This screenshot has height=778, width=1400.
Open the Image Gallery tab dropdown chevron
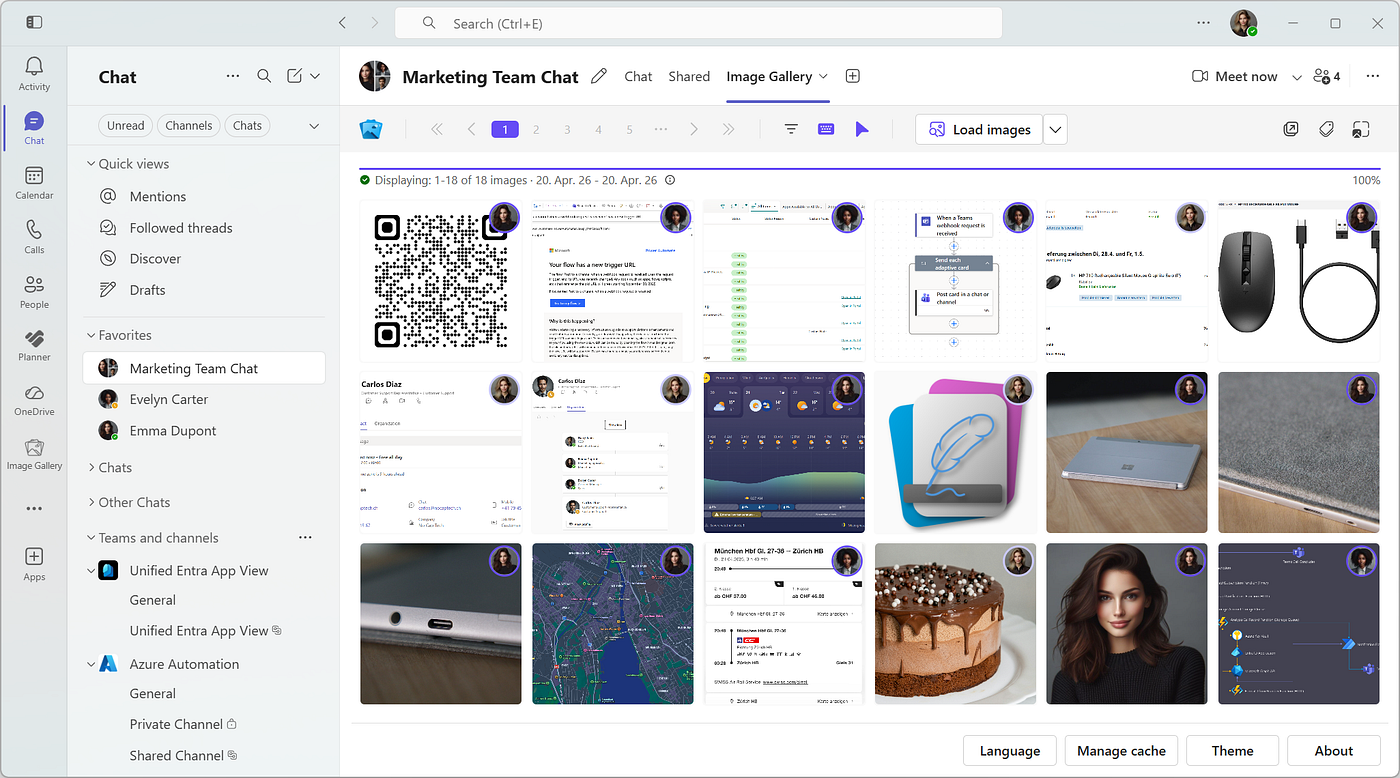(823, 76)
